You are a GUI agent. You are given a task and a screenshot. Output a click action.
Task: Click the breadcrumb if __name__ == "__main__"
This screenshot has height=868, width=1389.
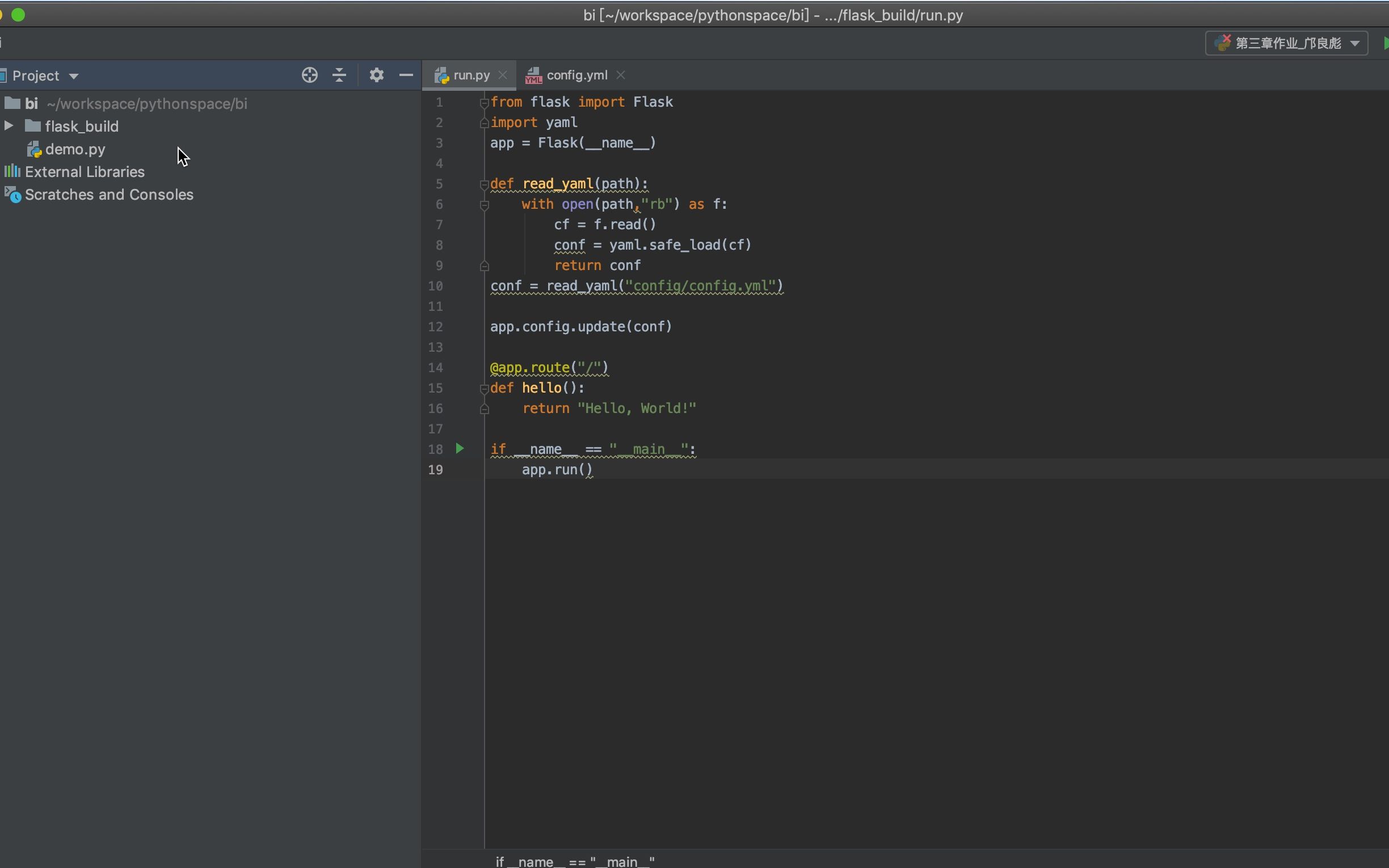coord(575,861)
